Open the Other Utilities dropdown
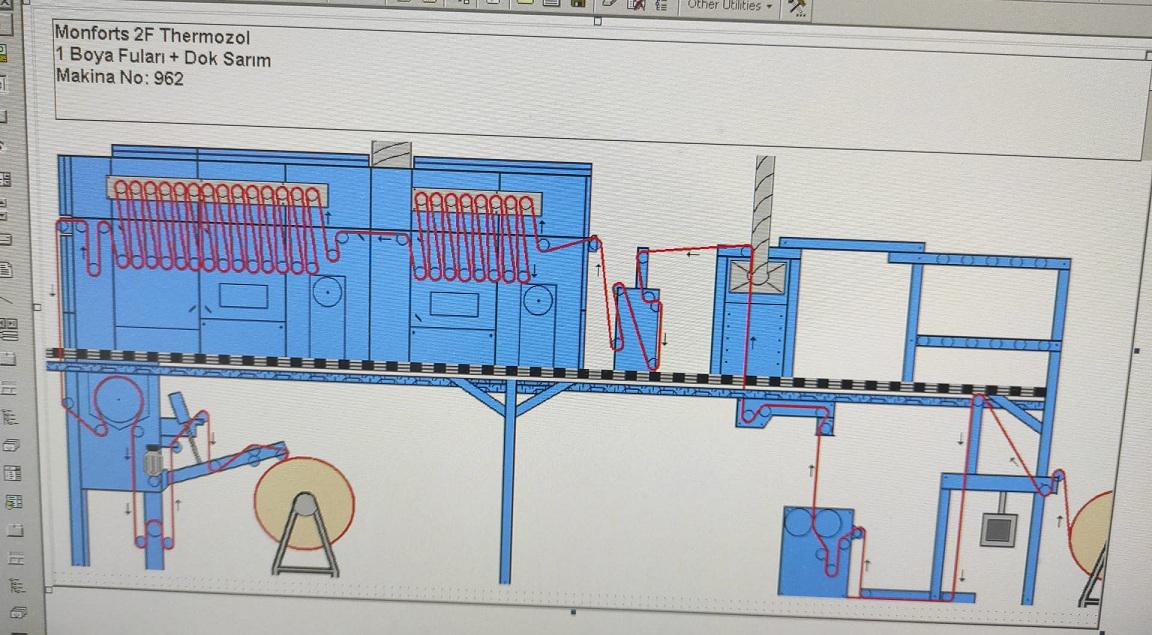1152x635 pixels. click(x=730, y=5)
